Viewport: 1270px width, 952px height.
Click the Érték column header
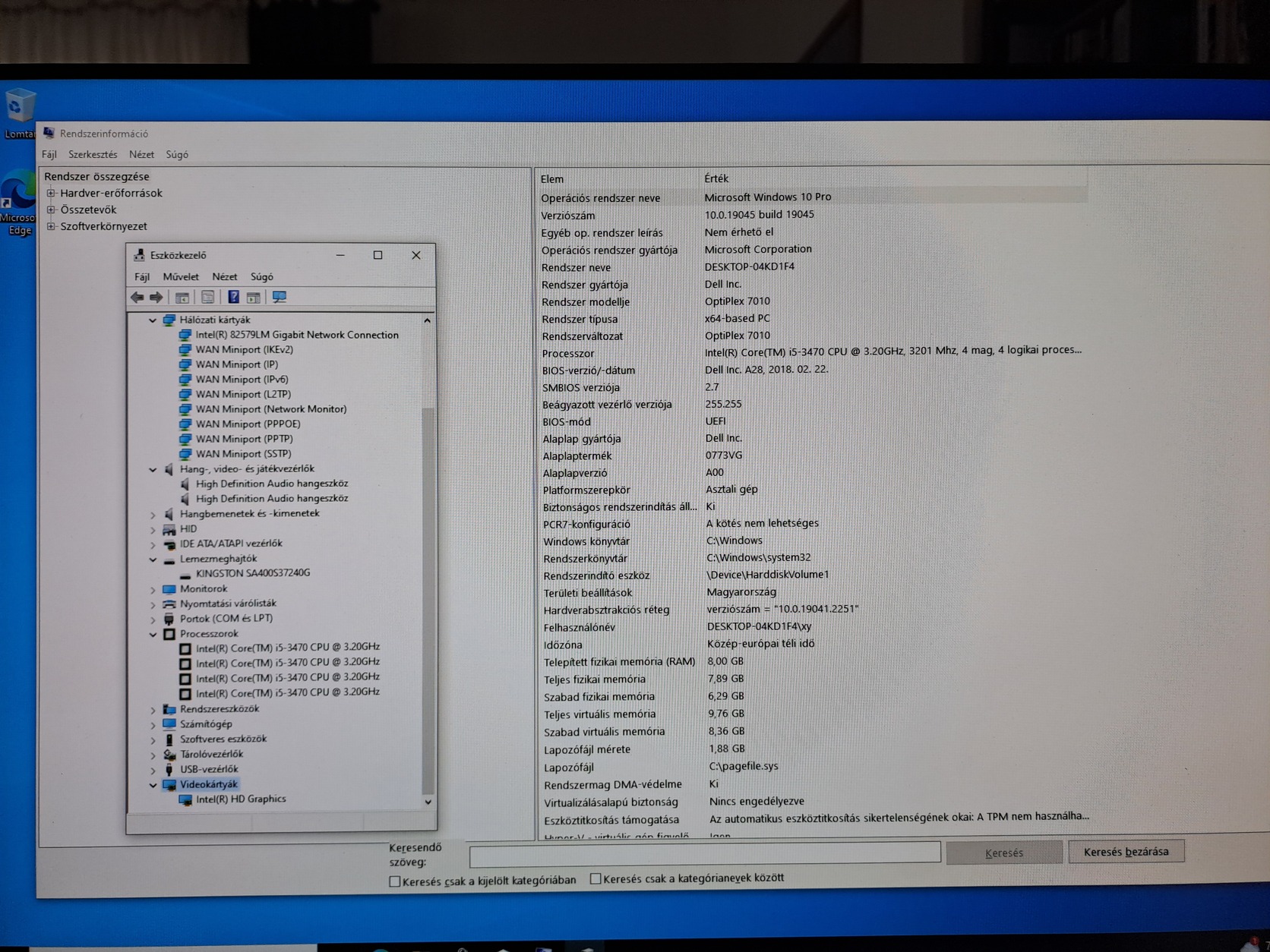(x=716, y=178)
